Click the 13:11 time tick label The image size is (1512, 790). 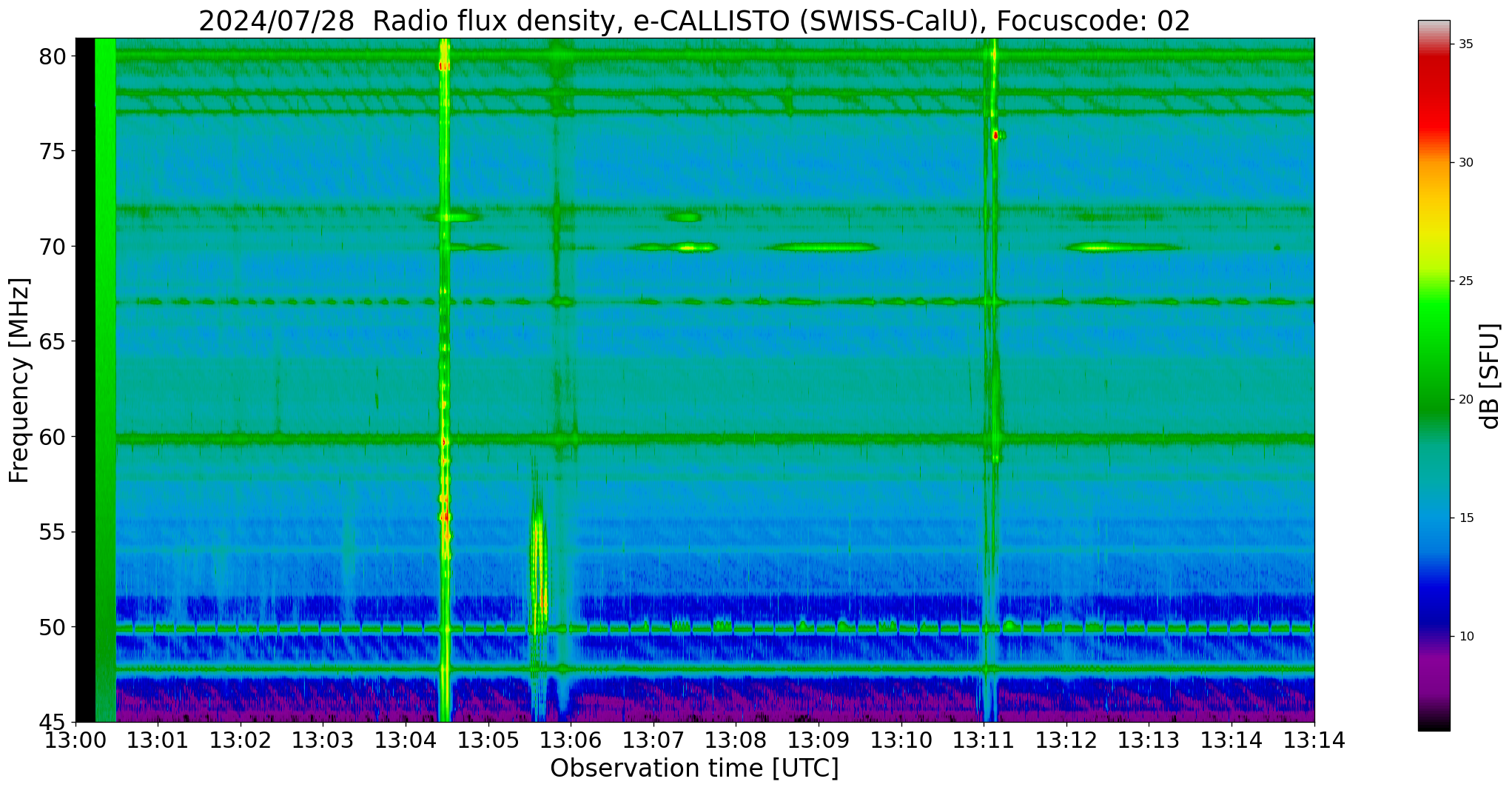tap(984, 740)
